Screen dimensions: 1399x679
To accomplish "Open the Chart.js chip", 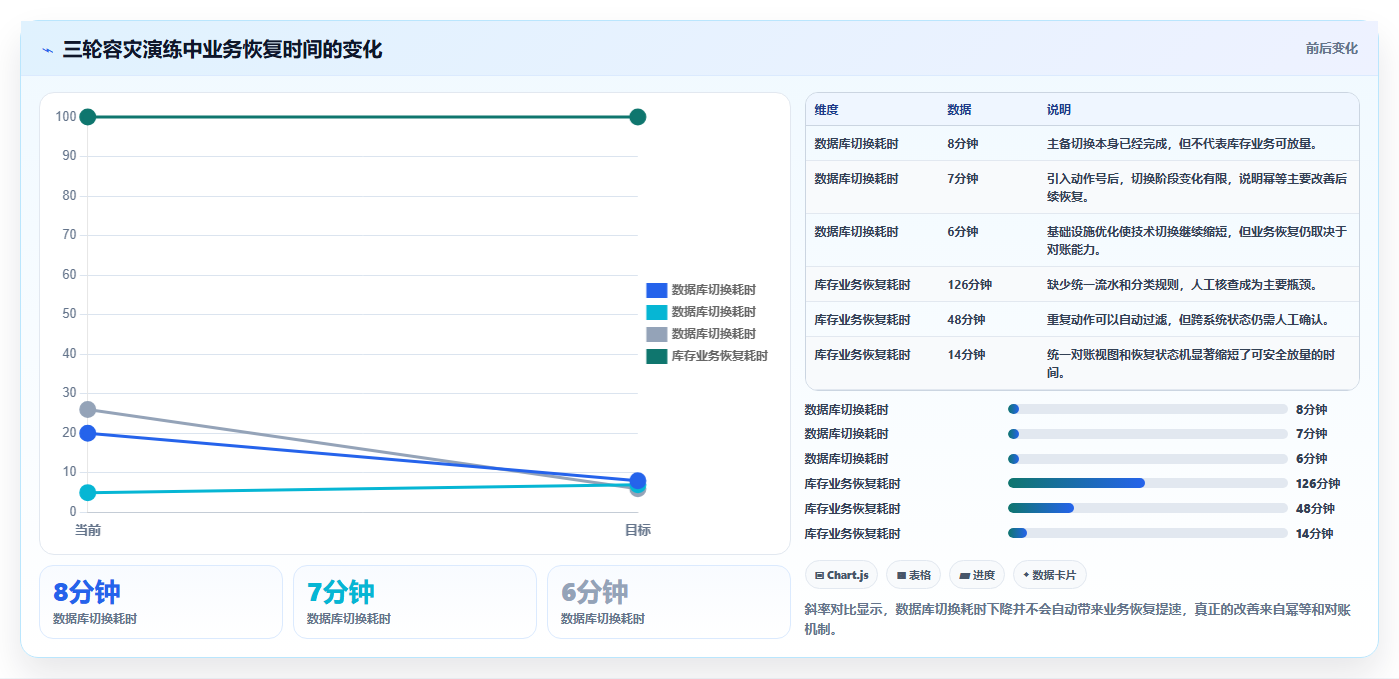I will click(841, 575).
